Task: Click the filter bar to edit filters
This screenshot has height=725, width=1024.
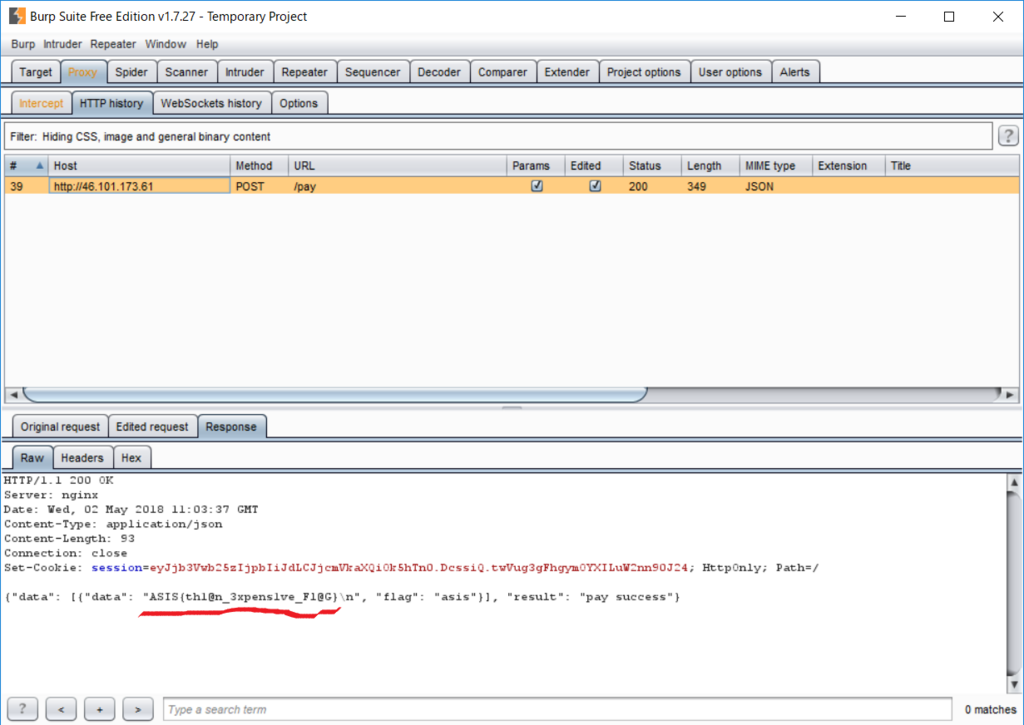Action: 498,137
